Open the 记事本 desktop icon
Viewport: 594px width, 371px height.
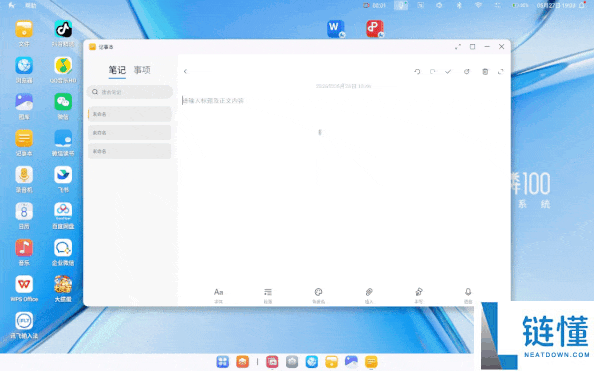tap(24, 142)
